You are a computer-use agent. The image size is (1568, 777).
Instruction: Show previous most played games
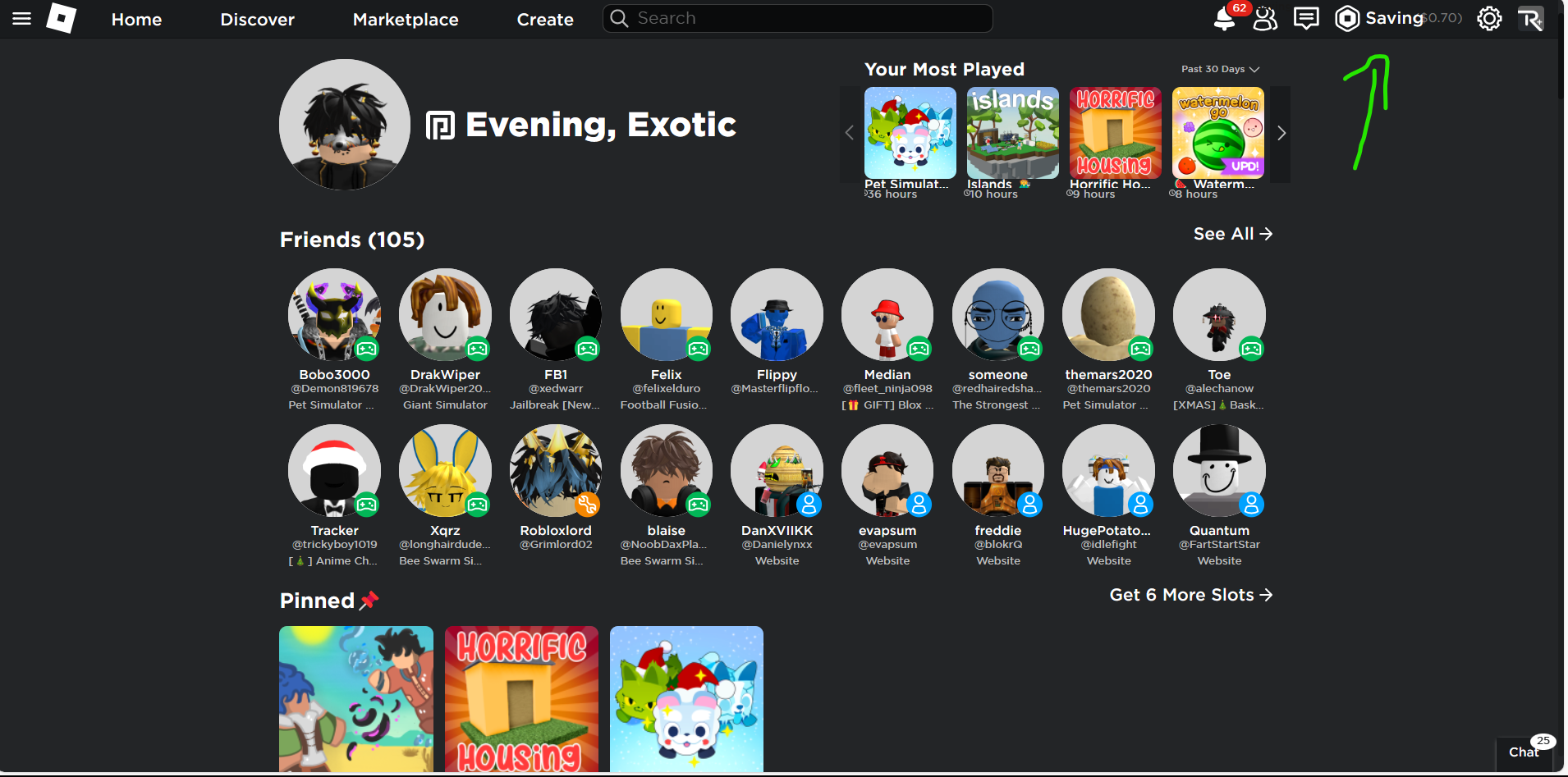tap(850, 134)
